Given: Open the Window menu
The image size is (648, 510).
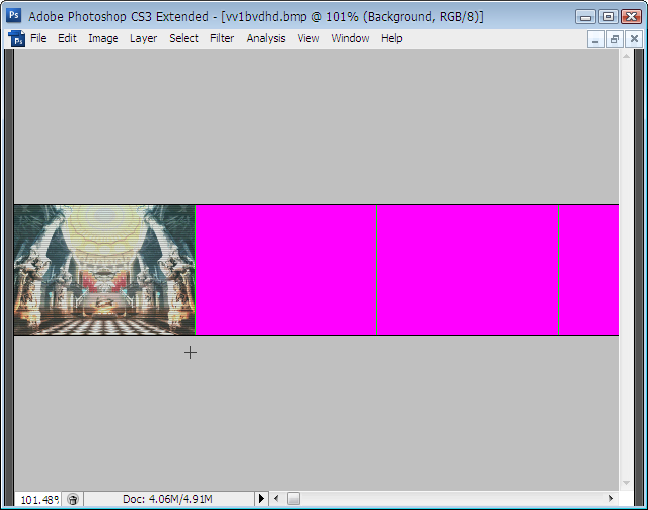Looking at the screenshot, I should click(x=350, y=38).
